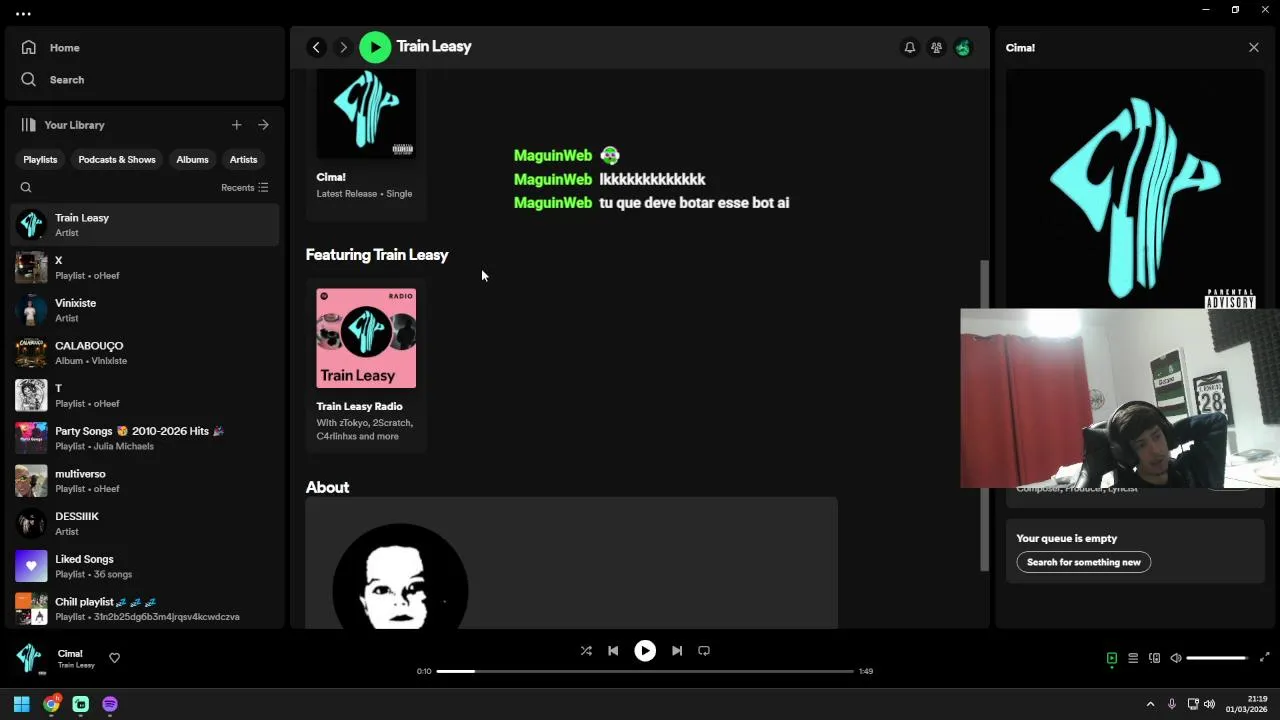The height and width of the screenshot is (720, 1280).
Task: Open the Liked Songs playlist
Action: pos(145,566)
